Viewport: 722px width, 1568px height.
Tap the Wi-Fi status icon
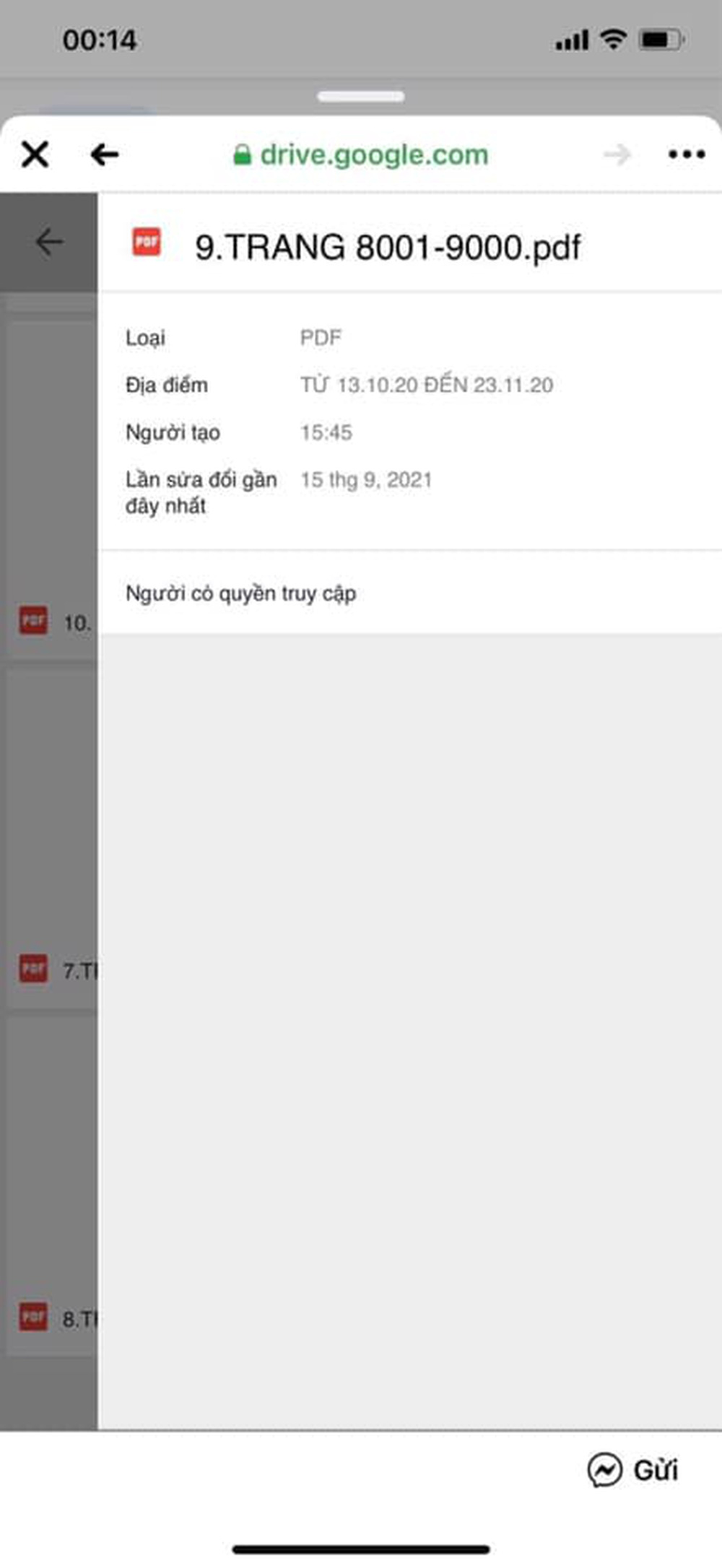click(x=613, y=39)
